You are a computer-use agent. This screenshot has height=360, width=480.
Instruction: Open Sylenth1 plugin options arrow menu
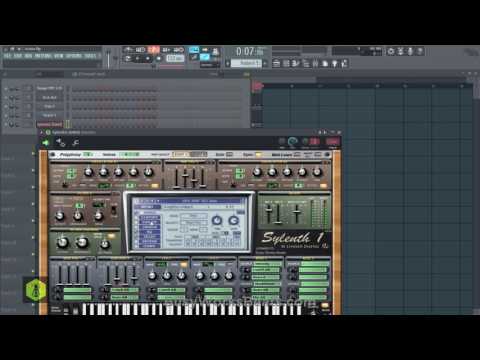coord(42,132)
